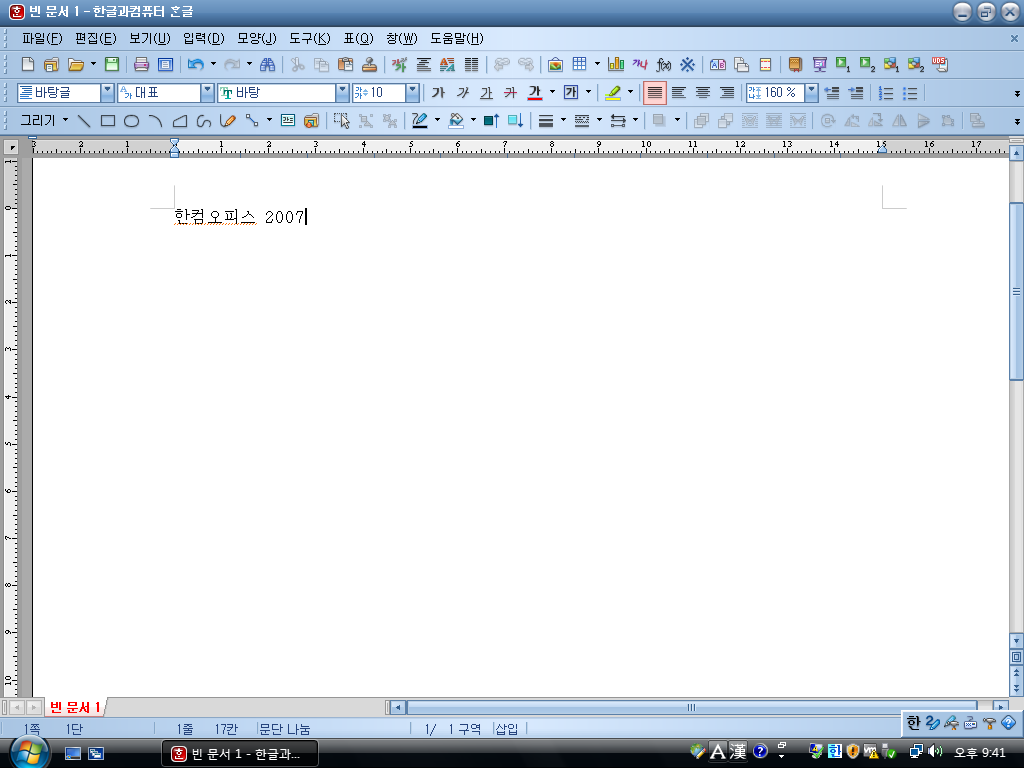The image size is (1024, 768).
Task: Select the 빈 문서 1 document tab
Action: pyautogui.click(x=74, y=707)
